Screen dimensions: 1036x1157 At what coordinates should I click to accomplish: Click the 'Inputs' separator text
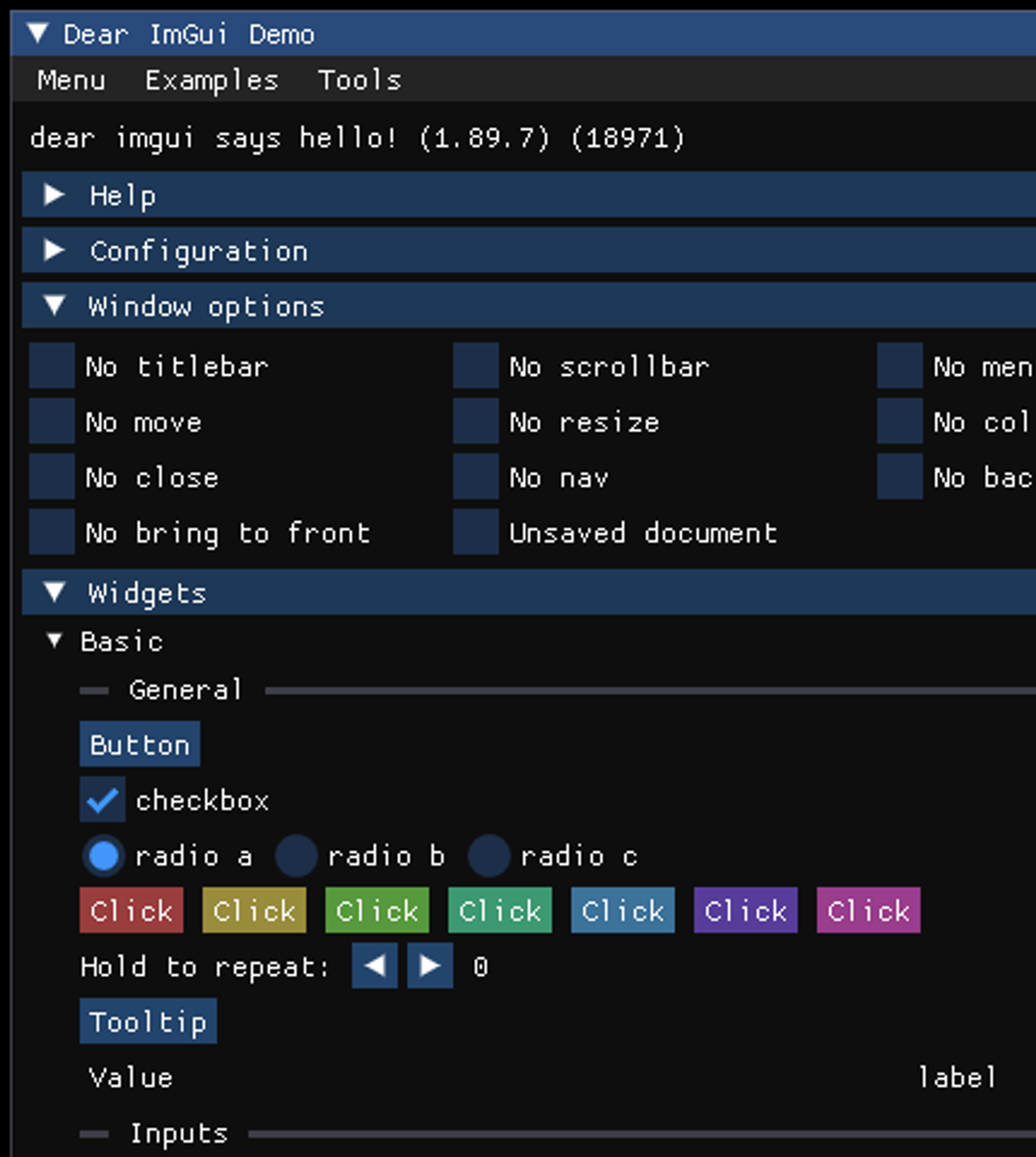179,1134
